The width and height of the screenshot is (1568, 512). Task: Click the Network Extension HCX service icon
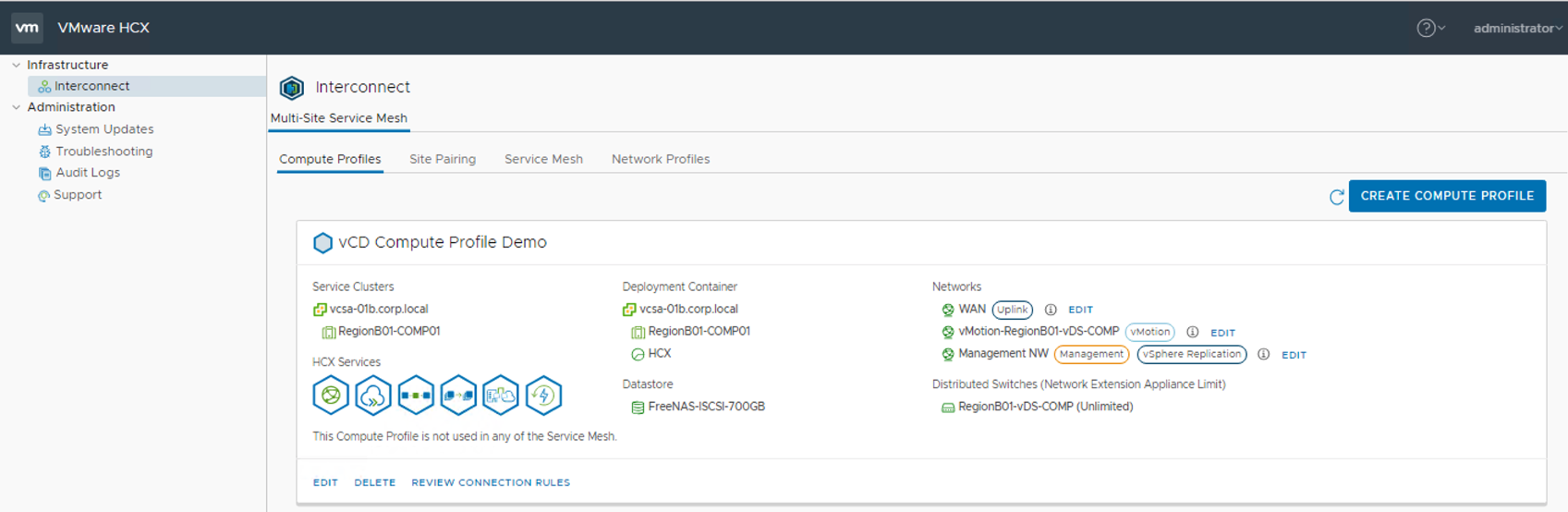point(416,396)
